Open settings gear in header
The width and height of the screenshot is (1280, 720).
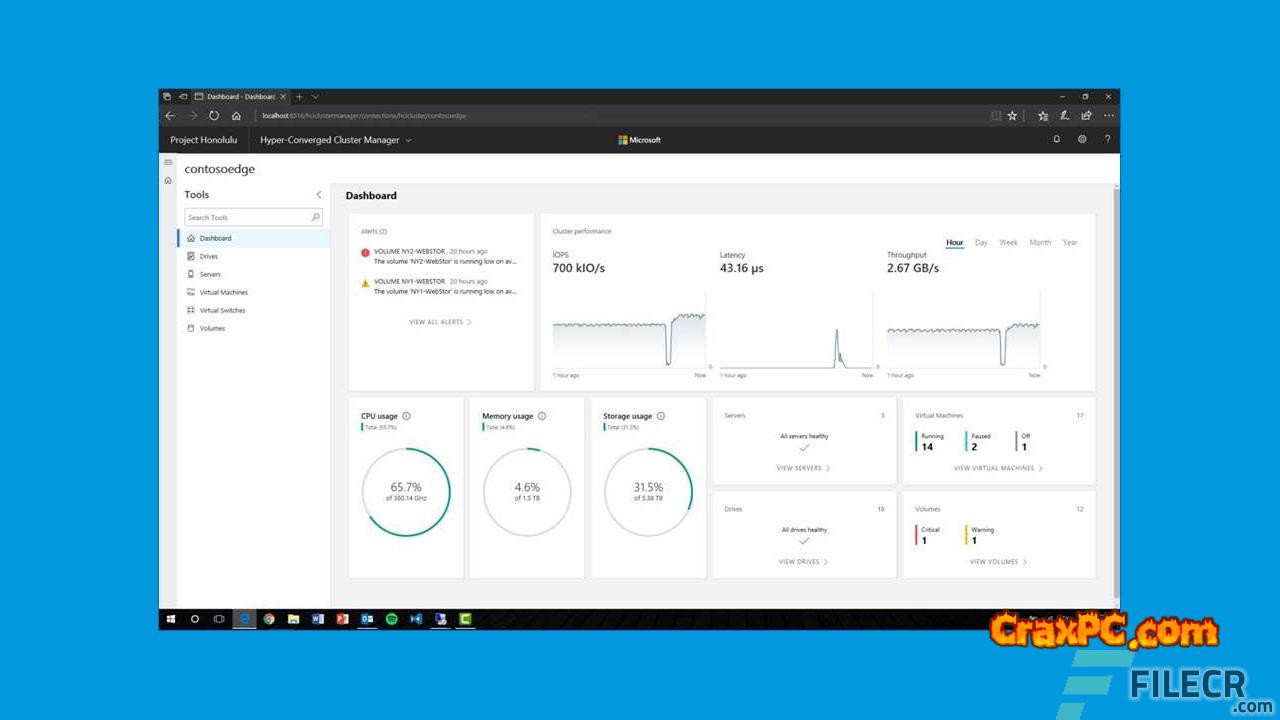(x=1082, y=140)
